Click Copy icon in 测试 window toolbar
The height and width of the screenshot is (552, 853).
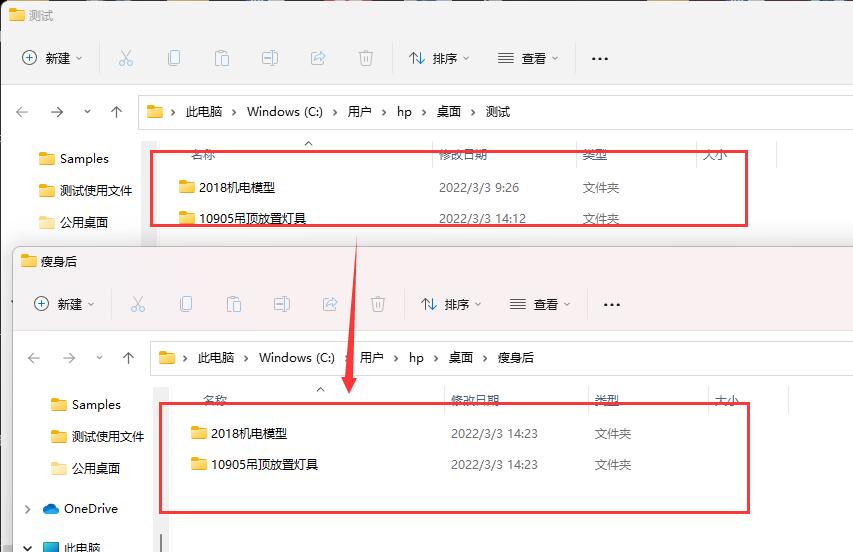pos(174,58)
